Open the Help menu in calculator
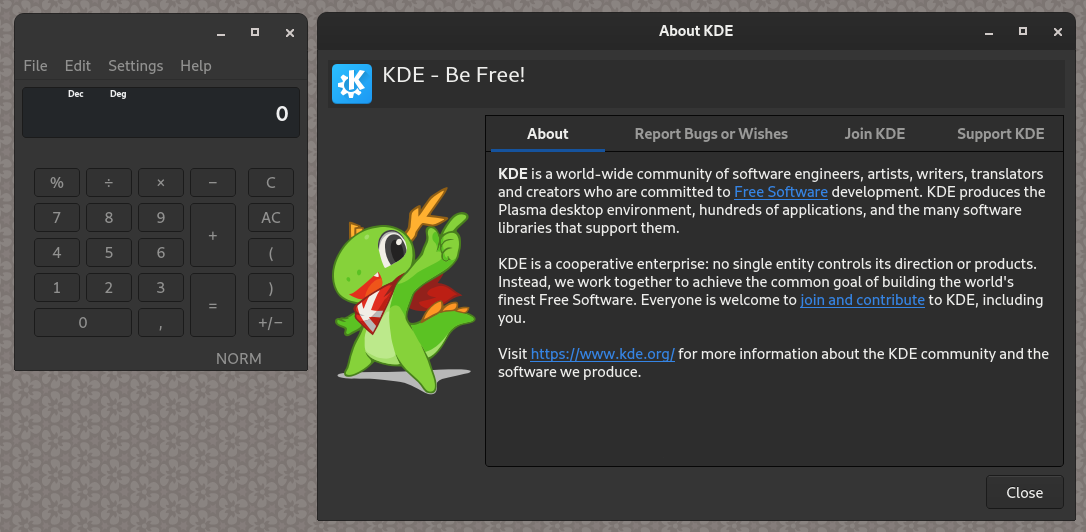The width and height of the screenshot is (1086, 532). coord(196,66)
